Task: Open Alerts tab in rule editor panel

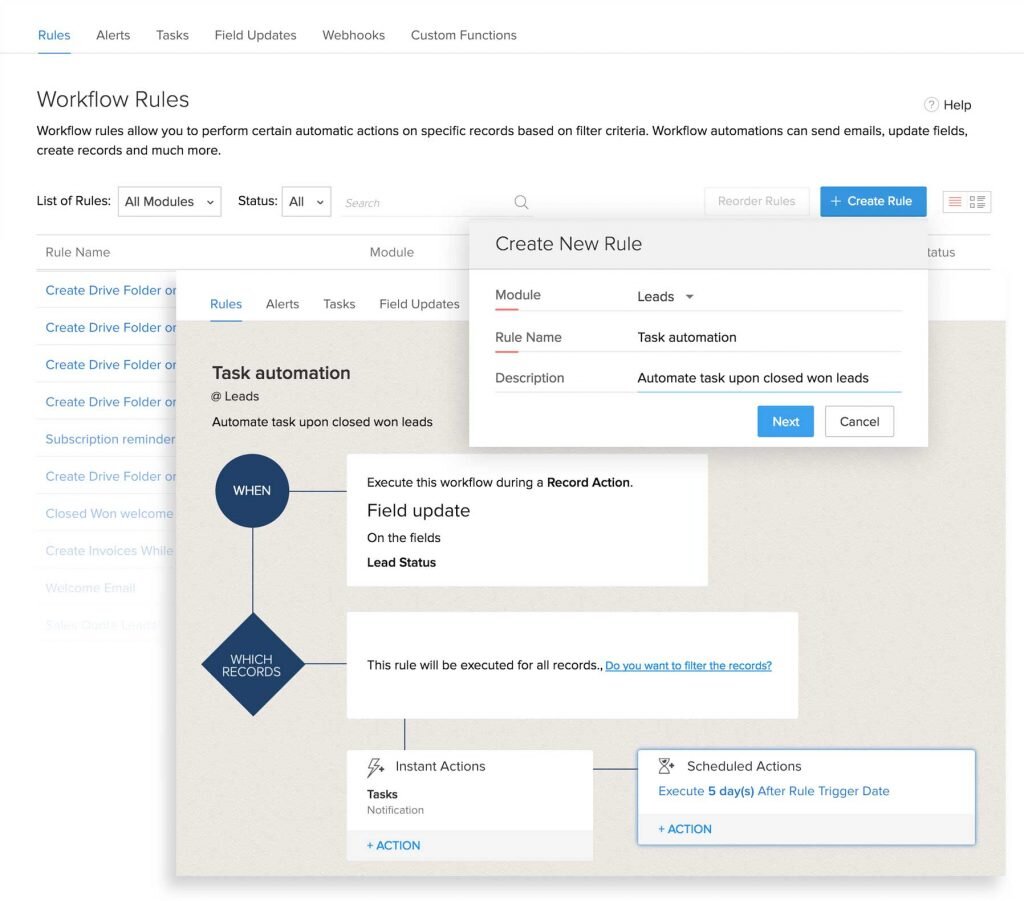Action: [x=282, y=304]
